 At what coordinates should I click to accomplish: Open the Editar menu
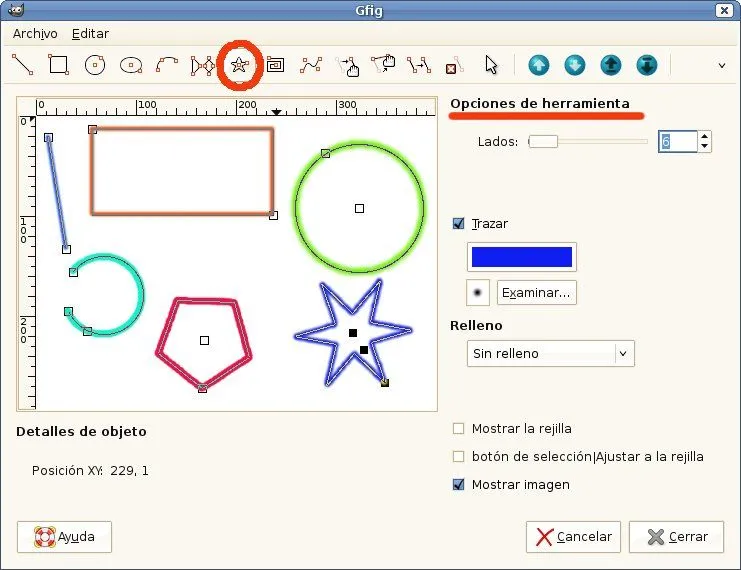90,34
